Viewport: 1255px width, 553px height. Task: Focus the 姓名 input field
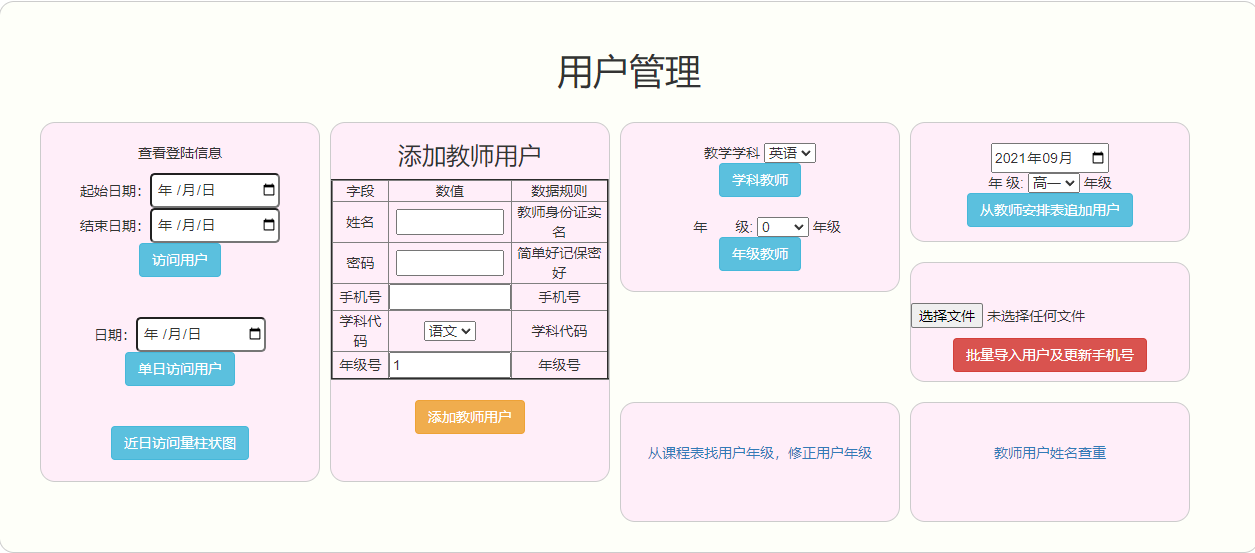(450, 222)
